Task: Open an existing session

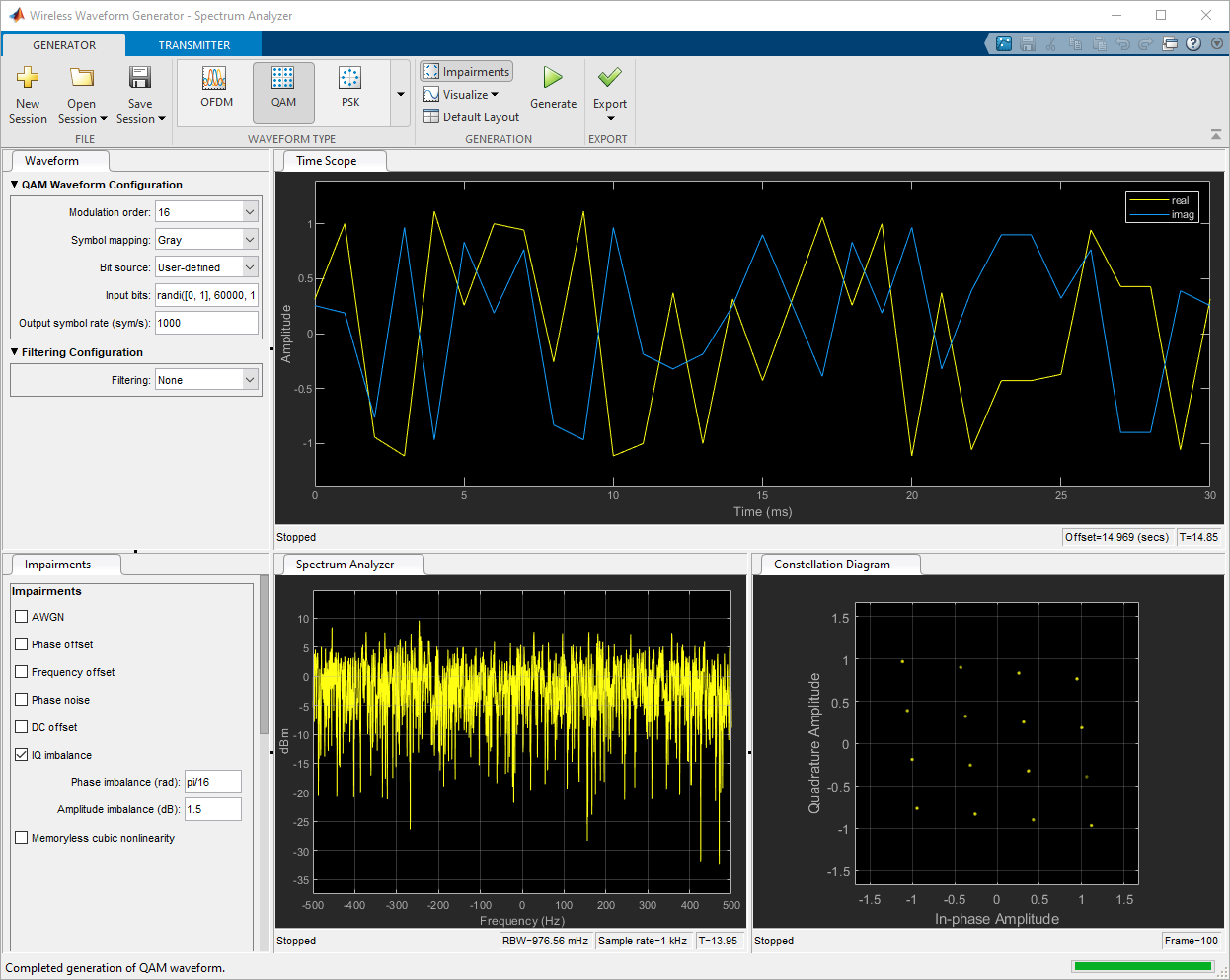Action: (x=81, y=89)
